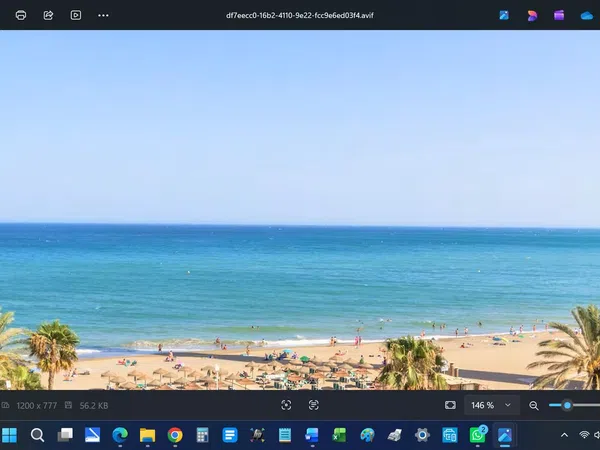Open the Share option for this image

pyautogui.click(x=48, y=15)
